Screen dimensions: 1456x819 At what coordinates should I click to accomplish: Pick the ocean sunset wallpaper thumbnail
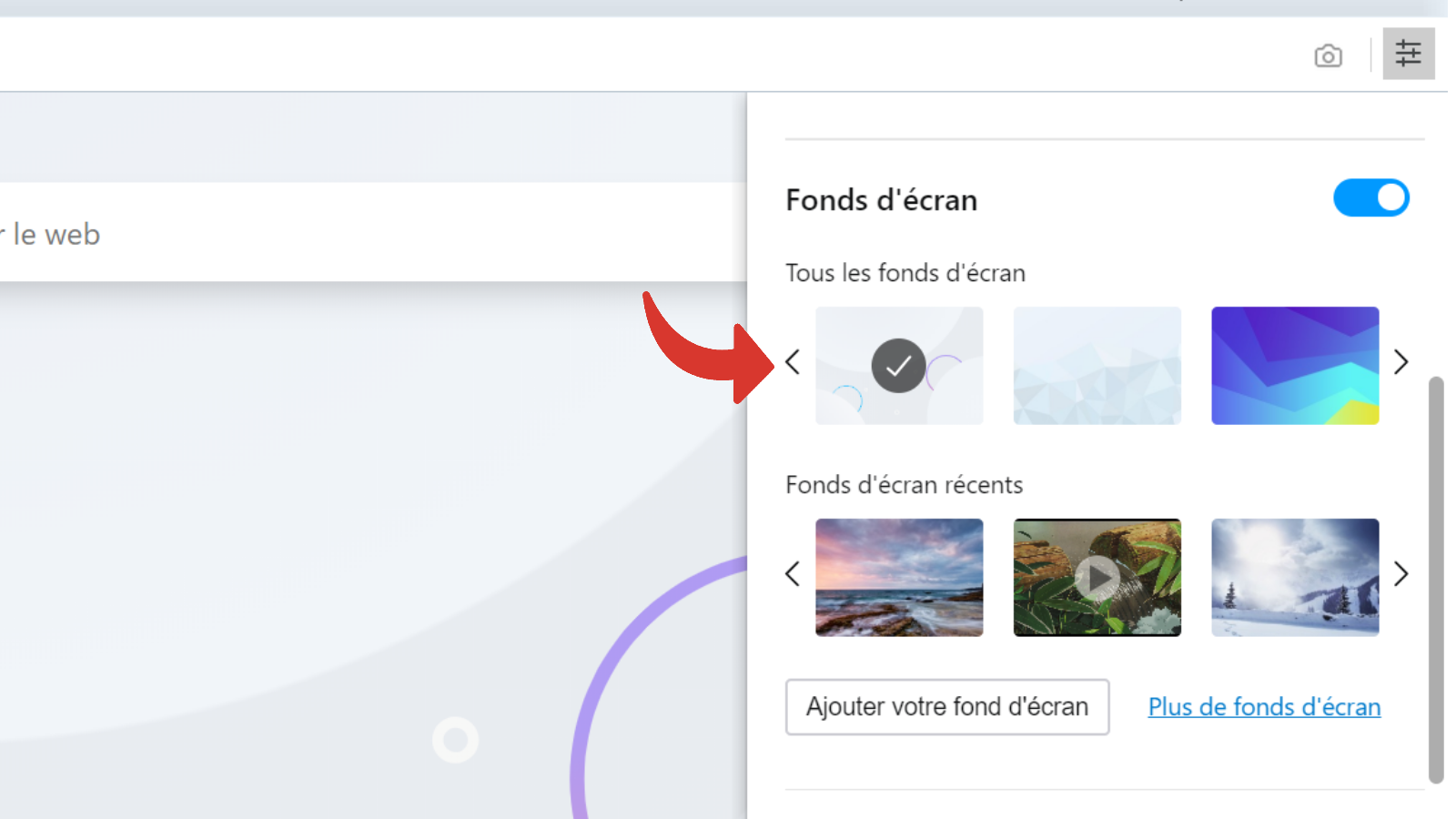[899, 577]
